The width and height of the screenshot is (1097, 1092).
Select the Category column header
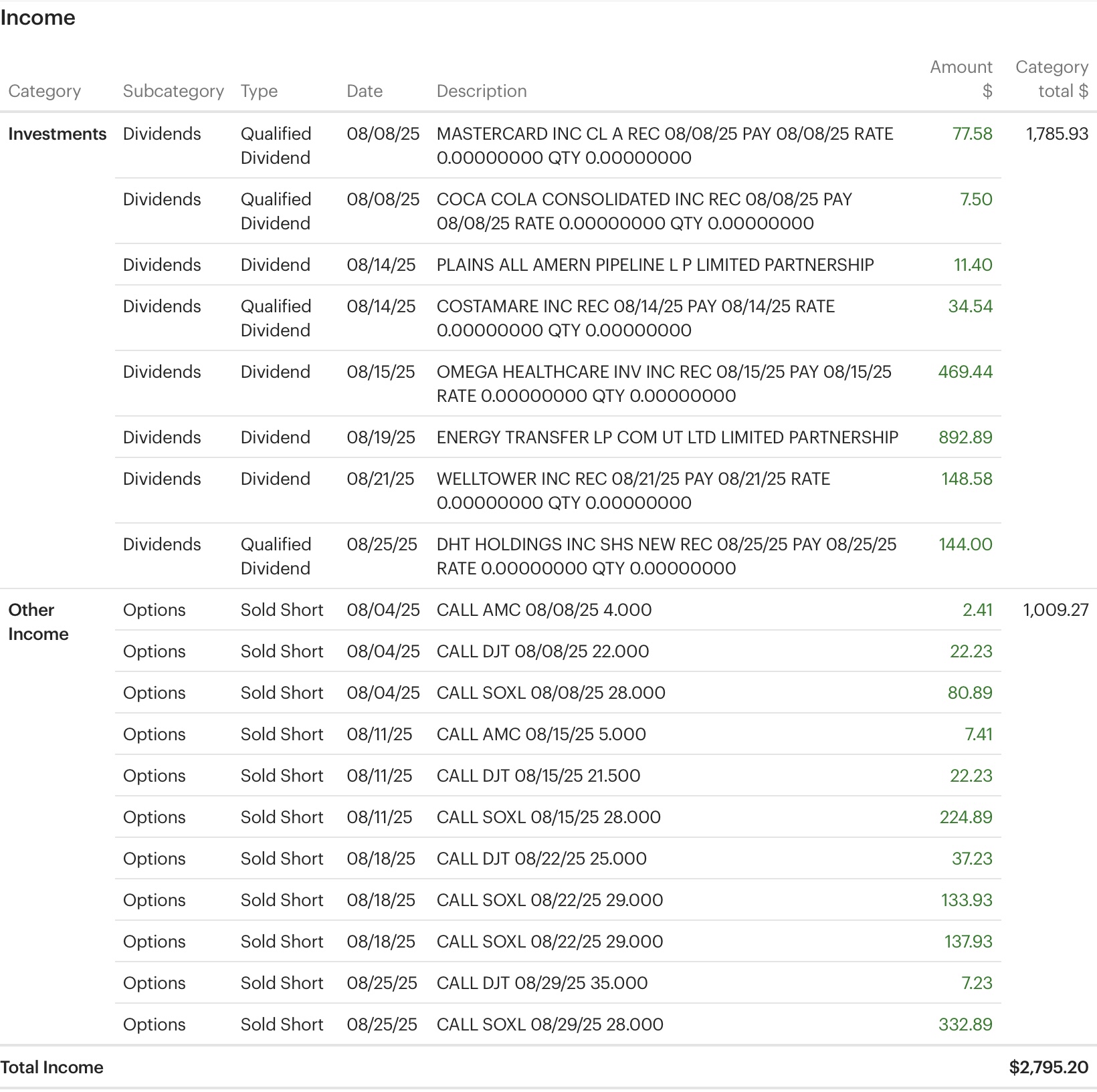click(44, 91)
